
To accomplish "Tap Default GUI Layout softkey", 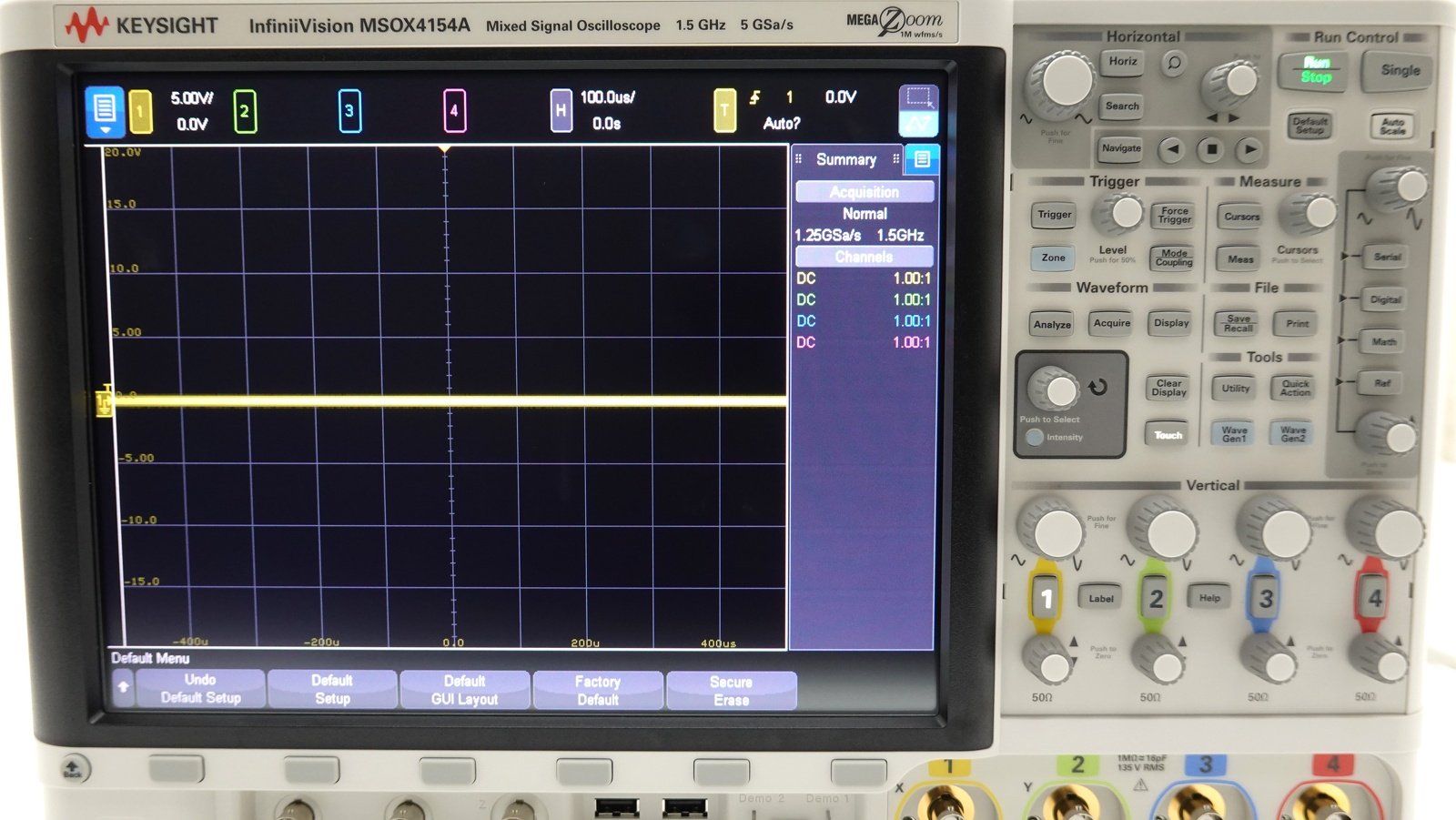I will (464, 690).
